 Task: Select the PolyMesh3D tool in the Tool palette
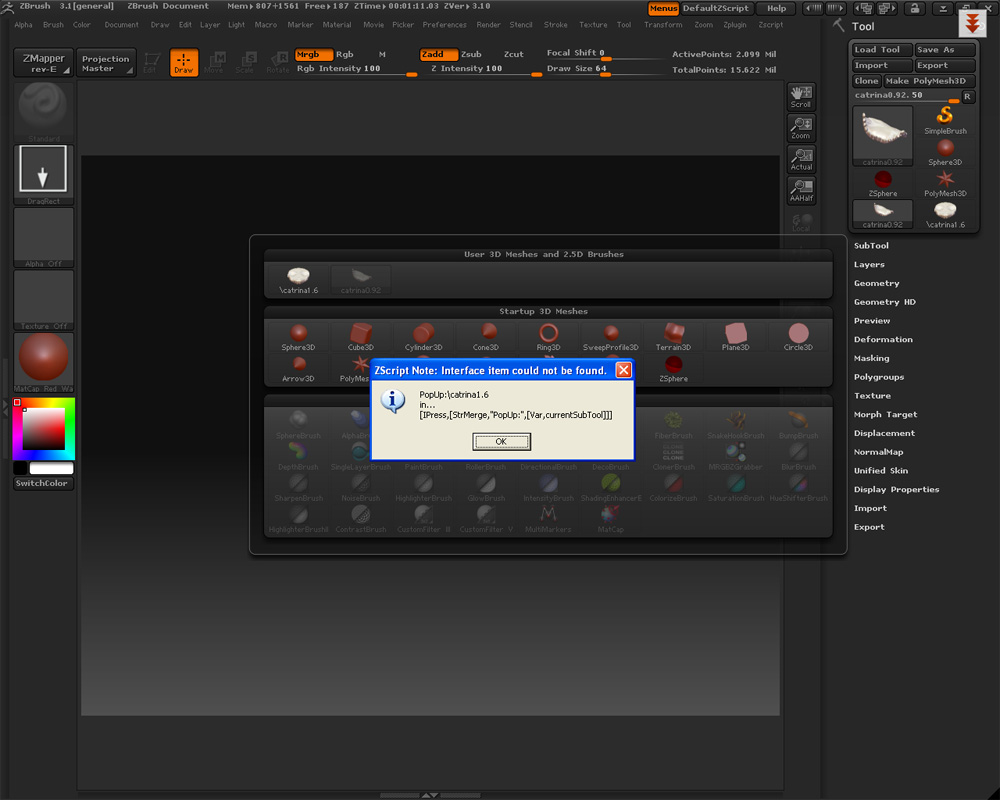pyautogui.click(x=944, y=180)
